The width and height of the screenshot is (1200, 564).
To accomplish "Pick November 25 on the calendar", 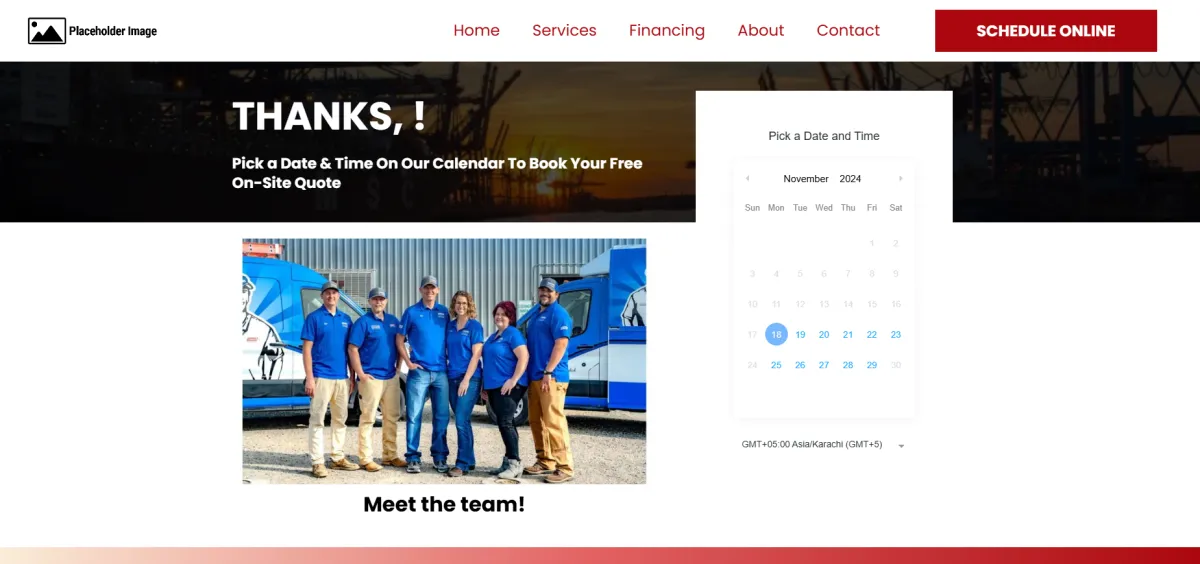I will (776, 365).
